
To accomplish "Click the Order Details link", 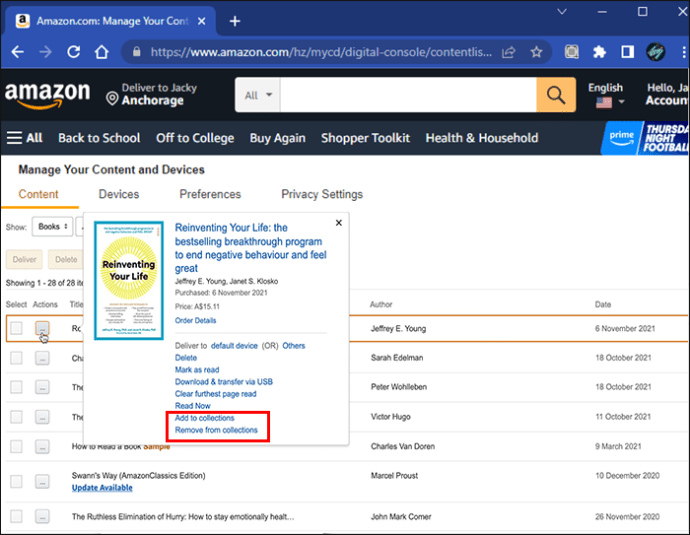I will 195,320.
